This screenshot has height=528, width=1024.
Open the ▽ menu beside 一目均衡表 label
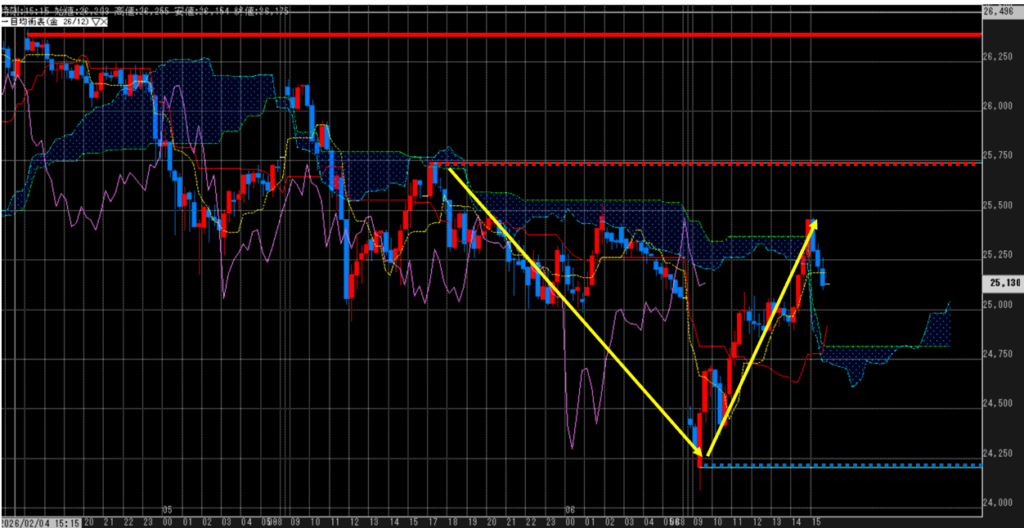click(x=95, y=20)
